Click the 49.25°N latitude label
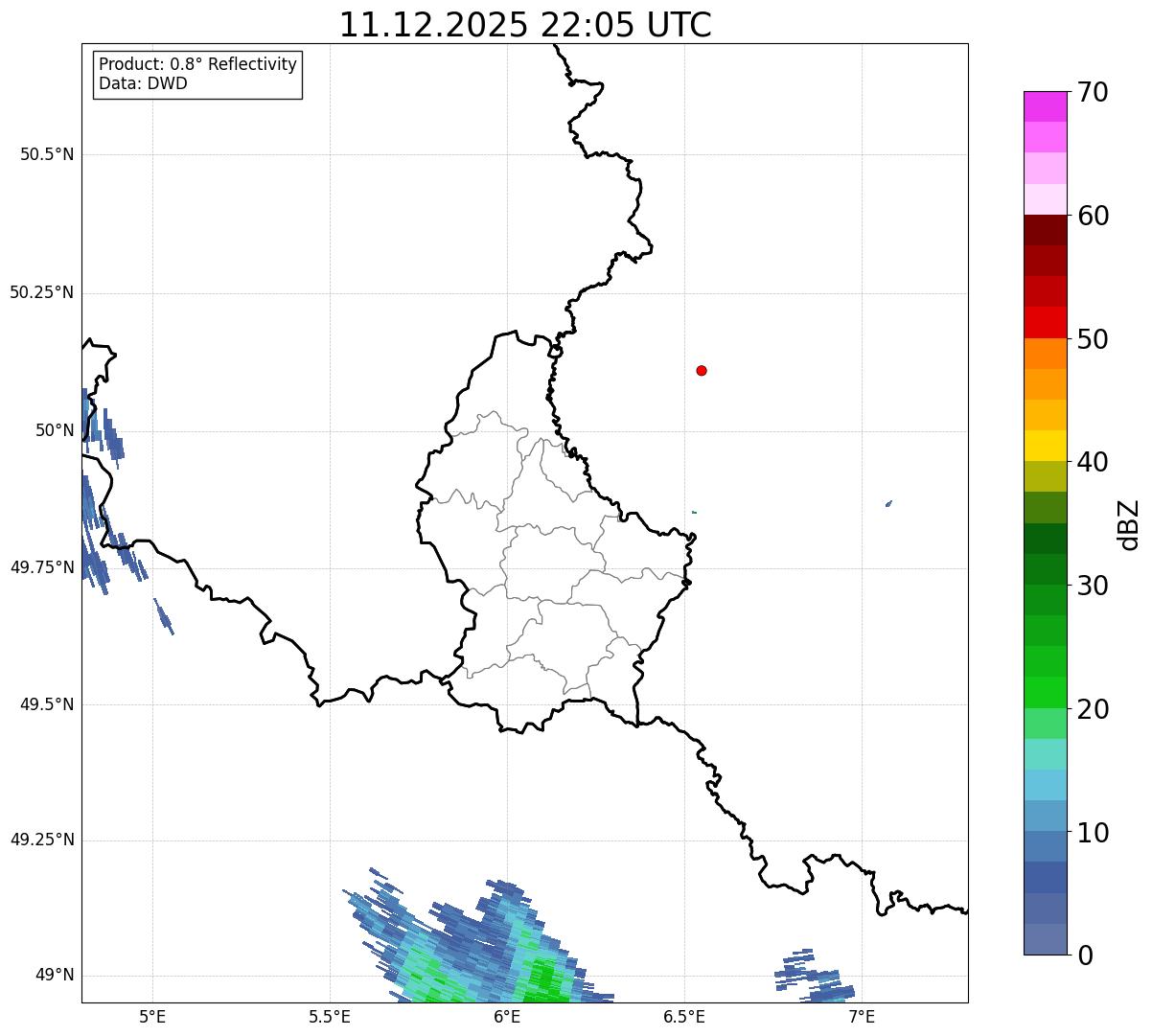1152x1036 pixels. (42, 840)
